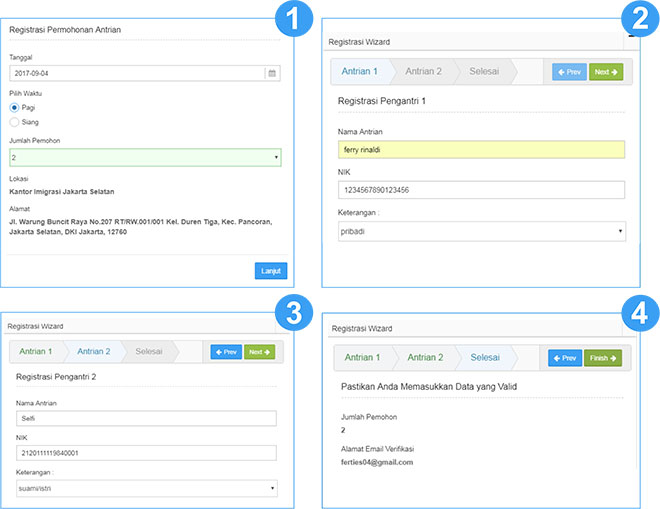
Task: Click Next in Registrasi Pengantri 2 wizard
Action: [260, 352]
